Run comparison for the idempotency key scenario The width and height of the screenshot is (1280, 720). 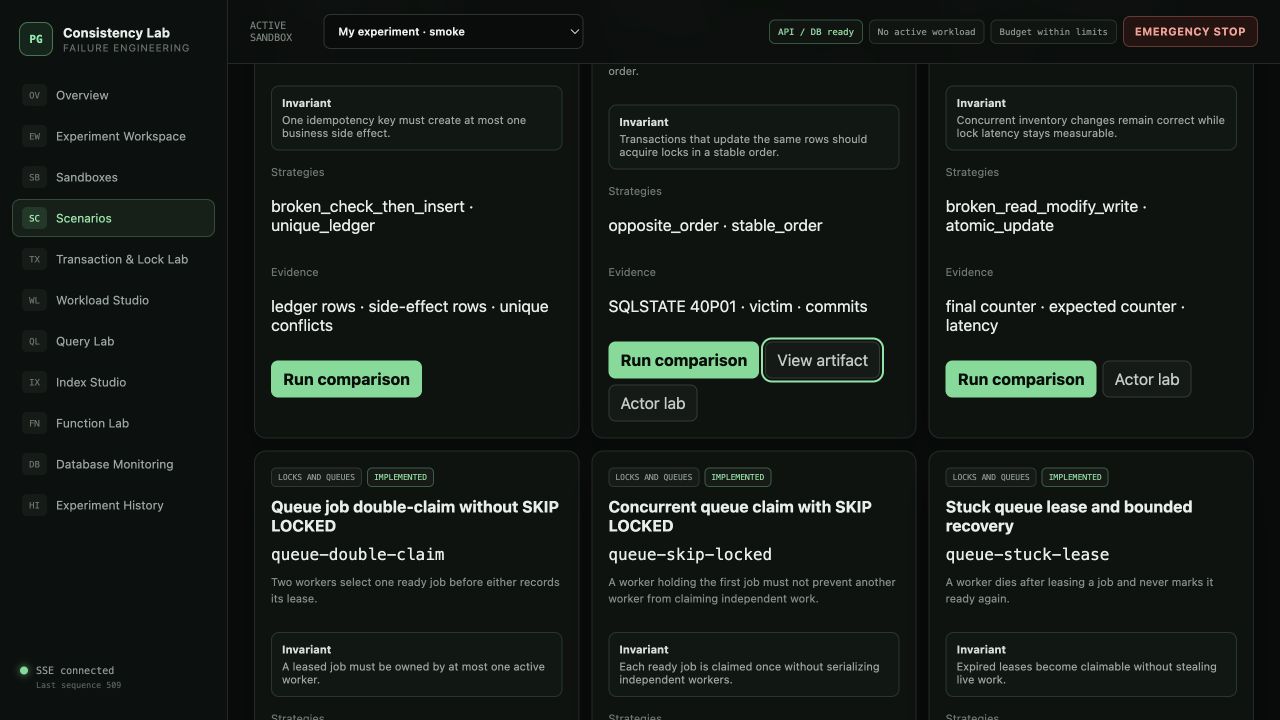(346, 379)
